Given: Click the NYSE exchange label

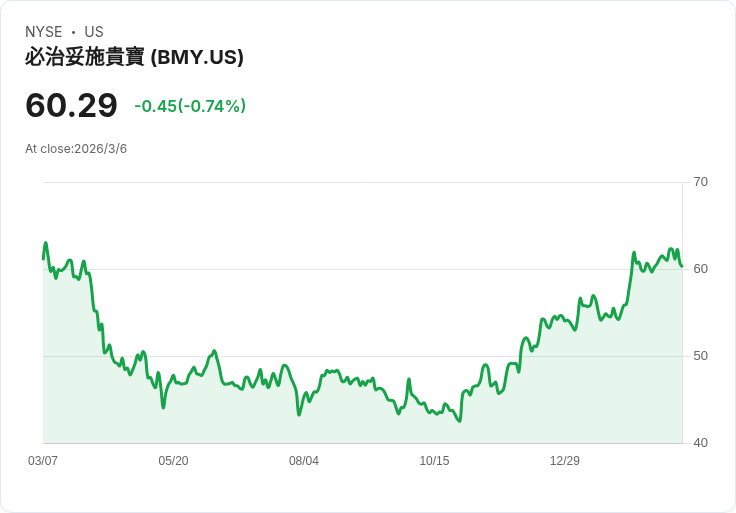Looking at the screenshot, I should [x=44, y=32].
